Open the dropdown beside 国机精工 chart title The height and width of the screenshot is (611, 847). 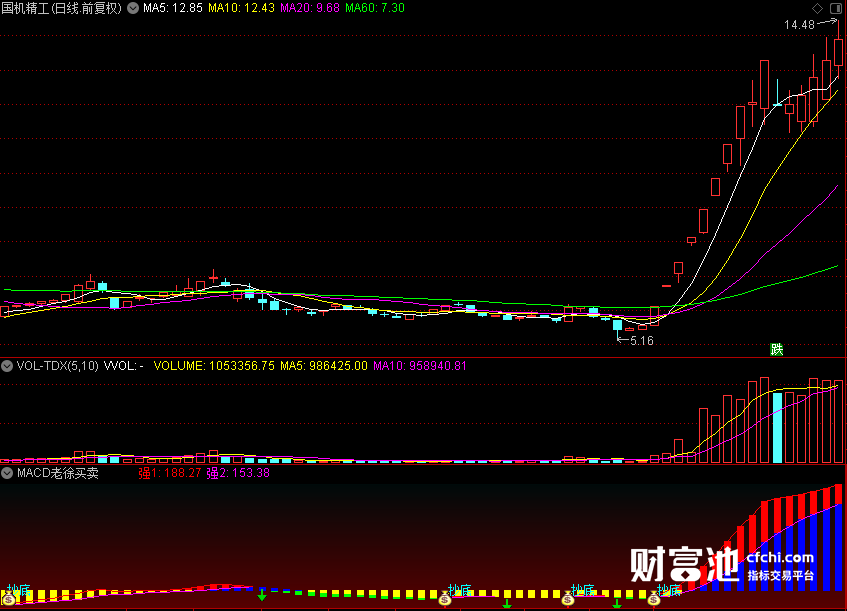pyautogui.click(x=133, y=8)
